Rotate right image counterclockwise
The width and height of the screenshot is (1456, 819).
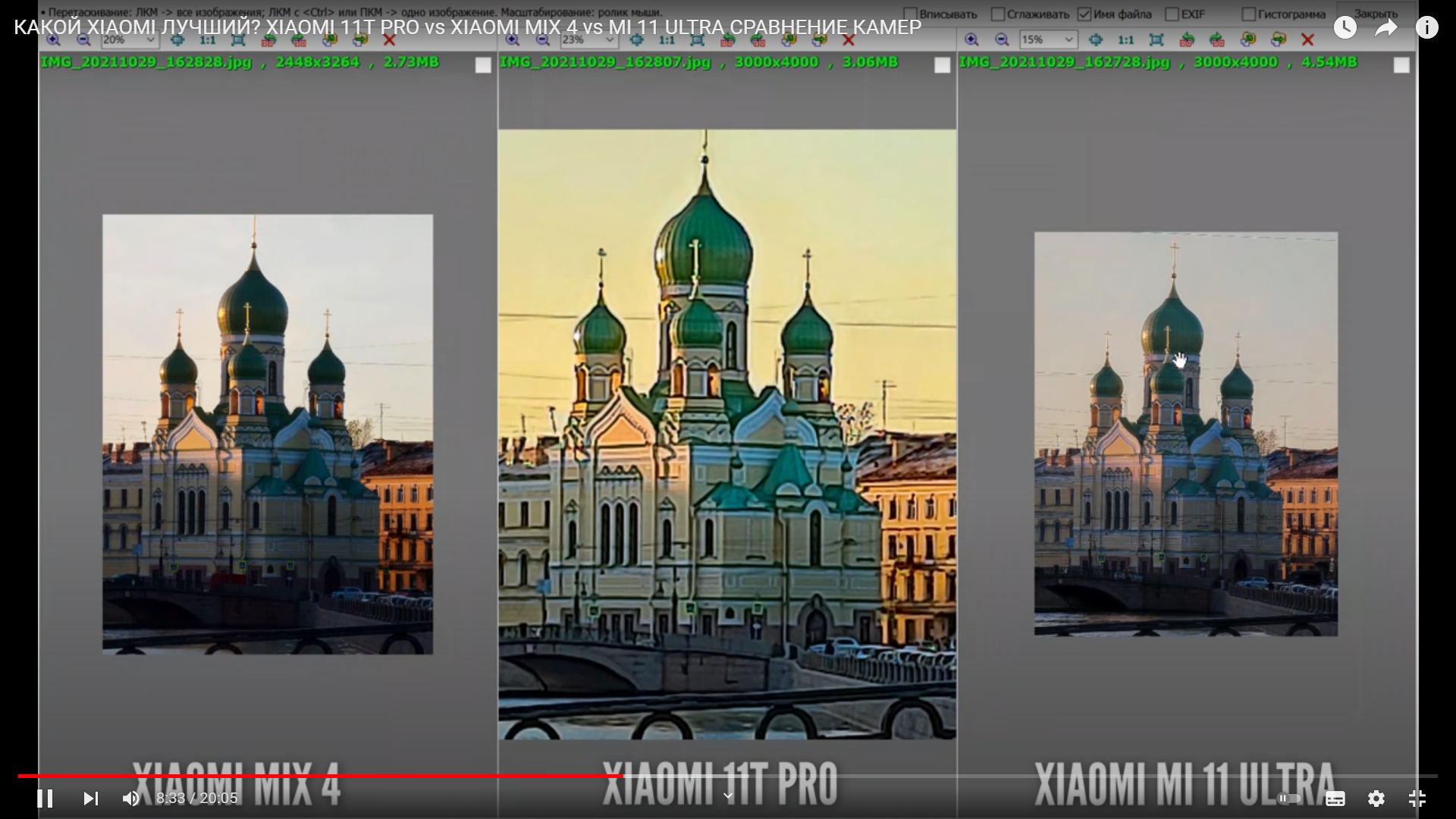(1187, 39)
